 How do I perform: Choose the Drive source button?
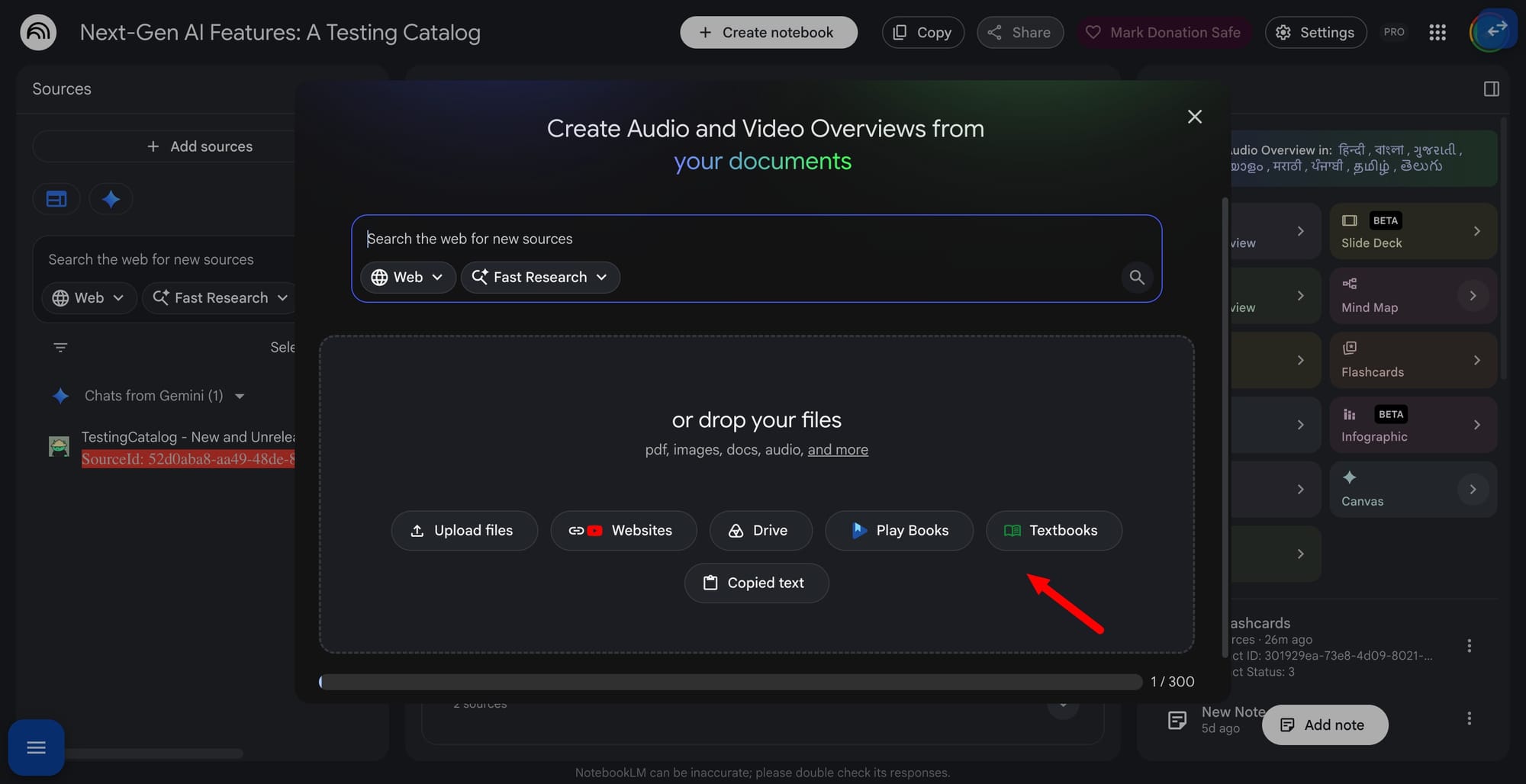click(x=761, y=531)
